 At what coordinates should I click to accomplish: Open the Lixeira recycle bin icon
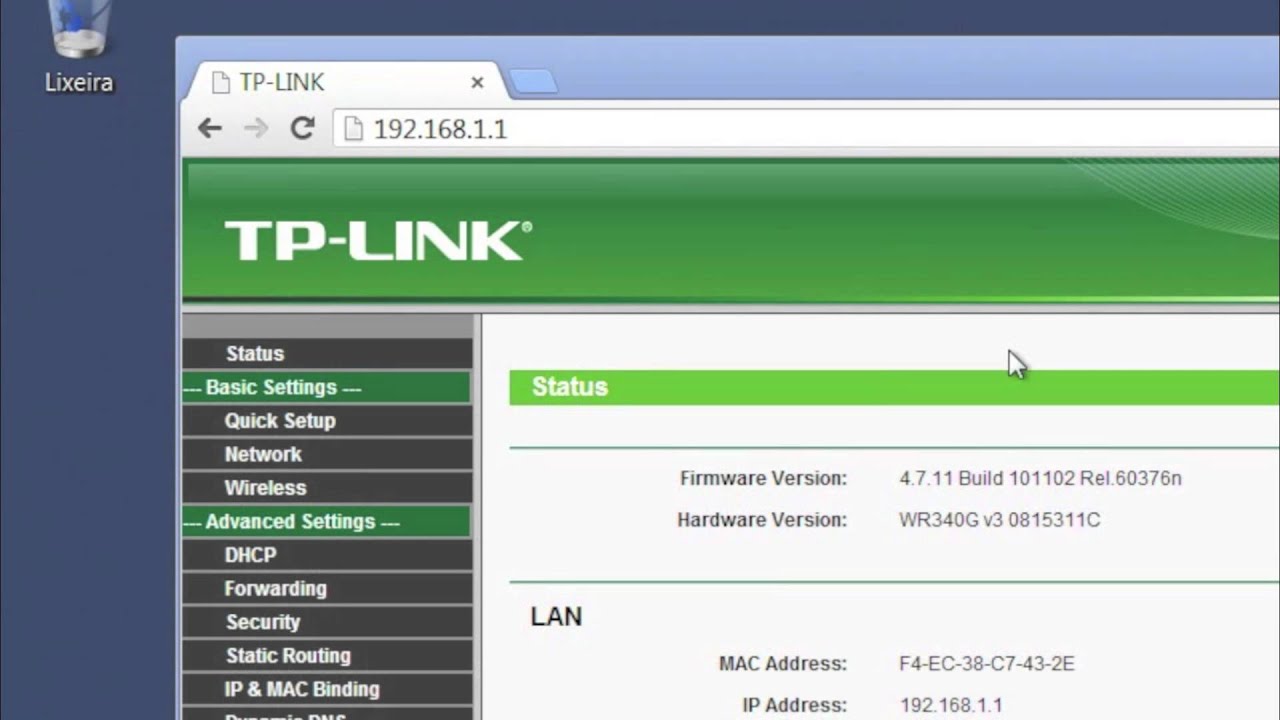pyautogui.click(x=79, y=45)
